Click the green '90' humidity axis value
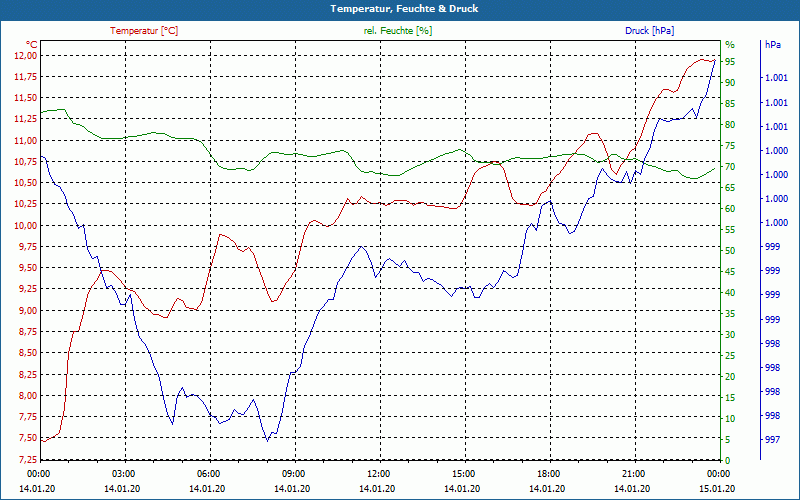Image resolution: width=800 pixels, height=500 pixels. [x=730, y=82]
